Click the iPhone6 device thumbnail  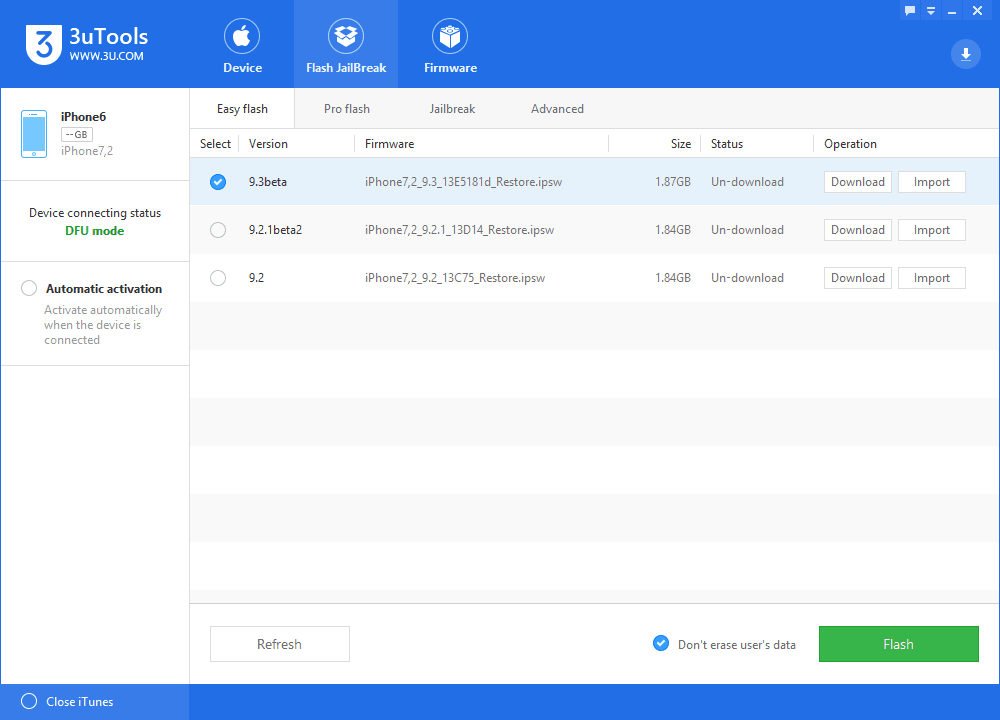(x=34, y=134)
